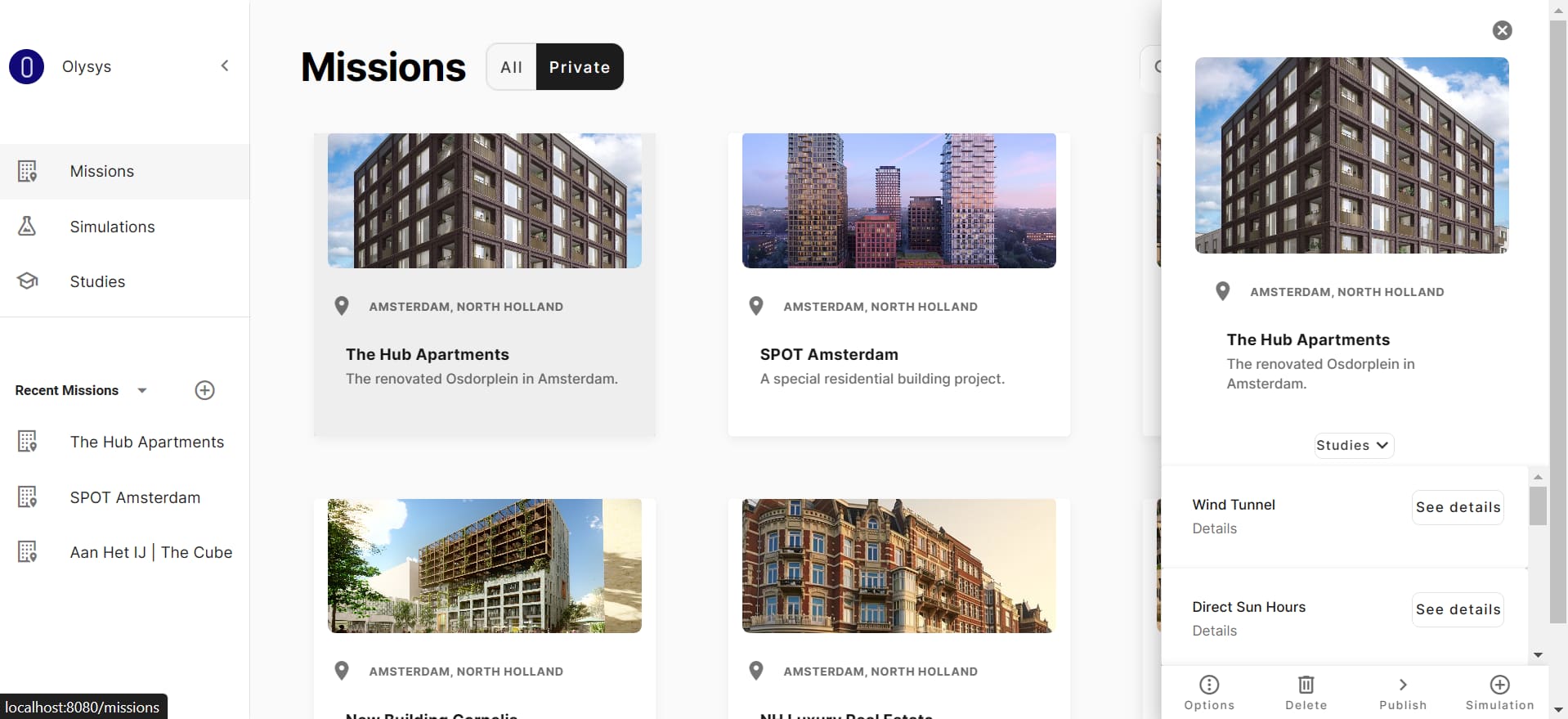The width and height of the screenshot is (1568, 719).
Task: Click the studies list scrollbar down arrow
Action: (x=1538, y=655)
